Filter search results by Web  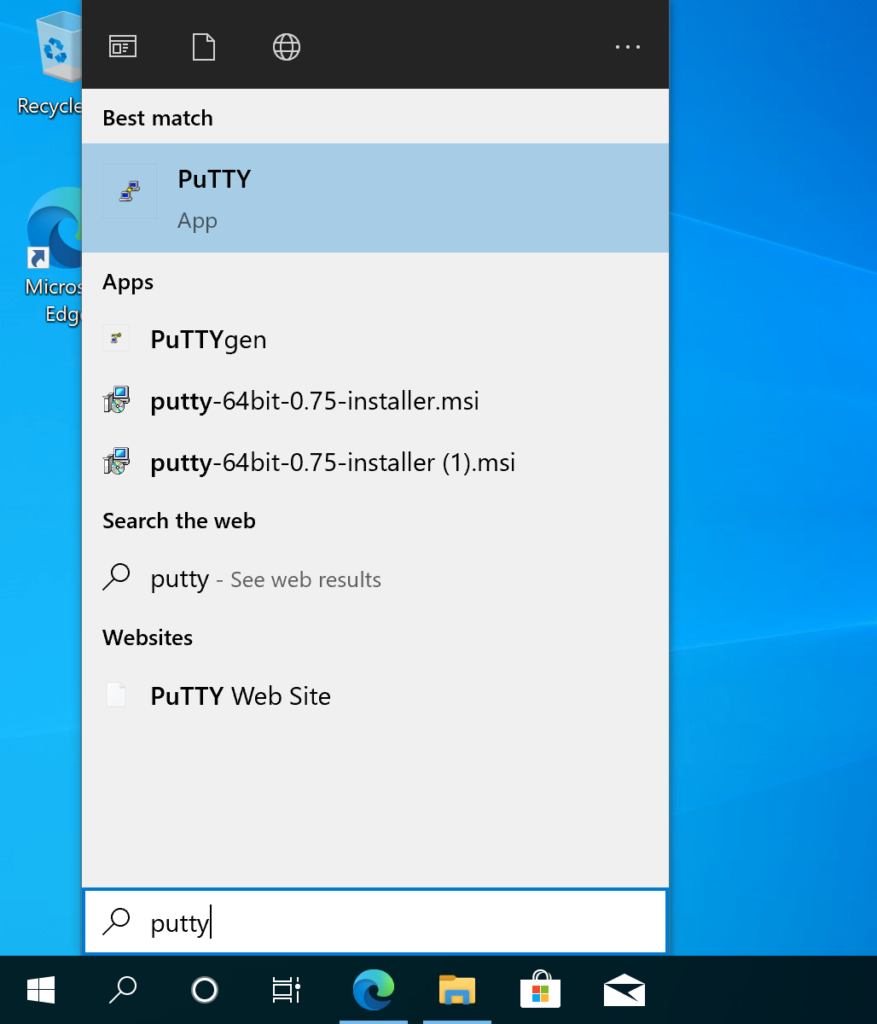286,46
